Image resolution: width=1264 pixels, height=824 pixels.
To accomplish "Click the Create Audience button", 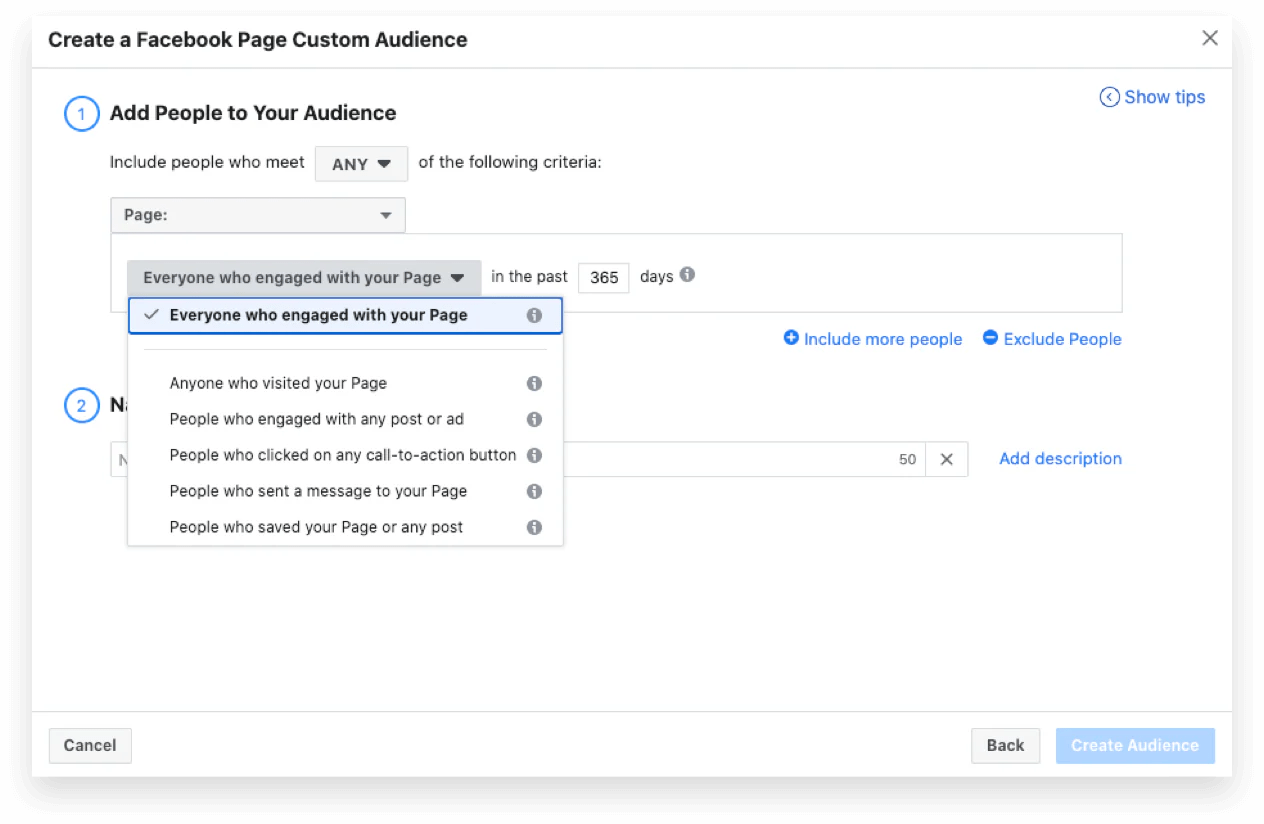I will click(1135, 745).
